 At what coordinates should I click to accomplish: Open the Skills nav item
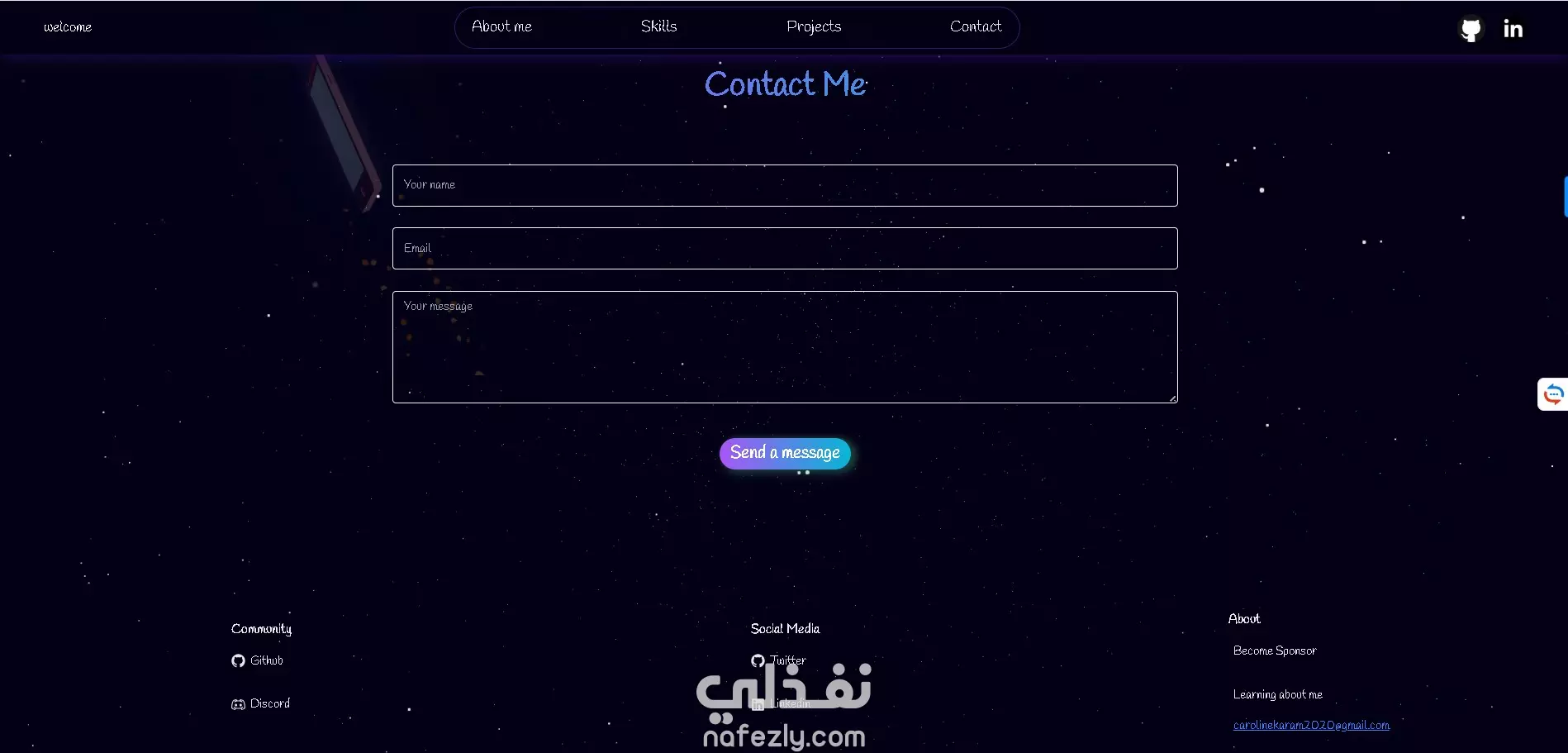(658, 26)
